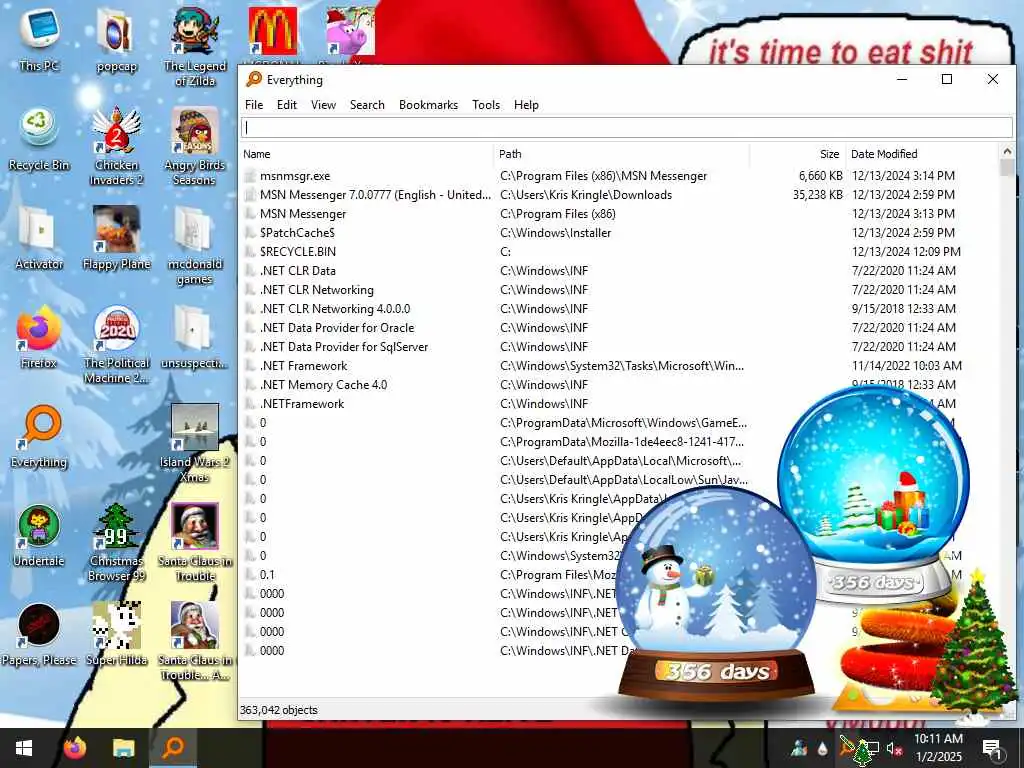Sort results by Name column

(367, 154)
